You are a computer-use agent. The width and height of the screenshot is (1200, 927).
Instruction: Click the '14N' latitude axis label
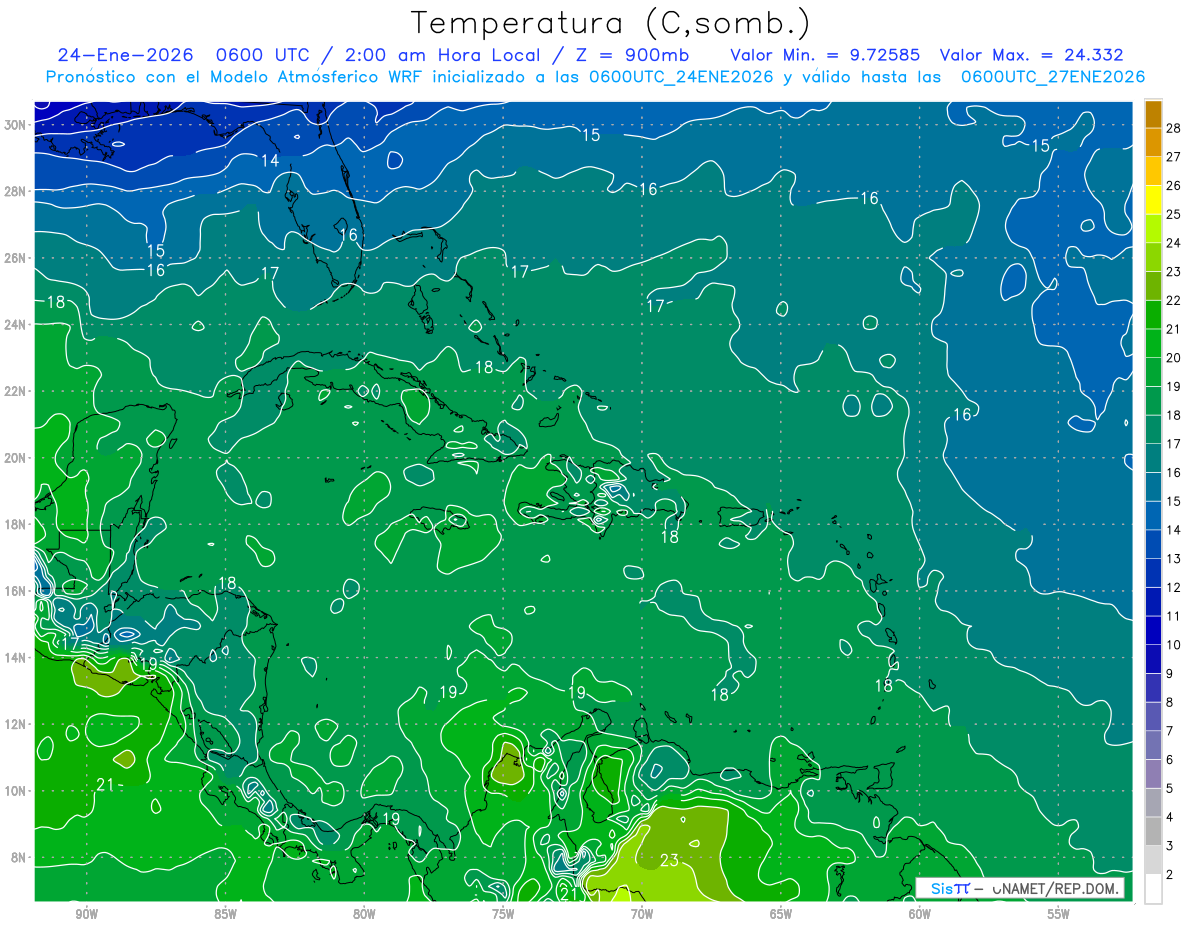click(x=16, y=658)
